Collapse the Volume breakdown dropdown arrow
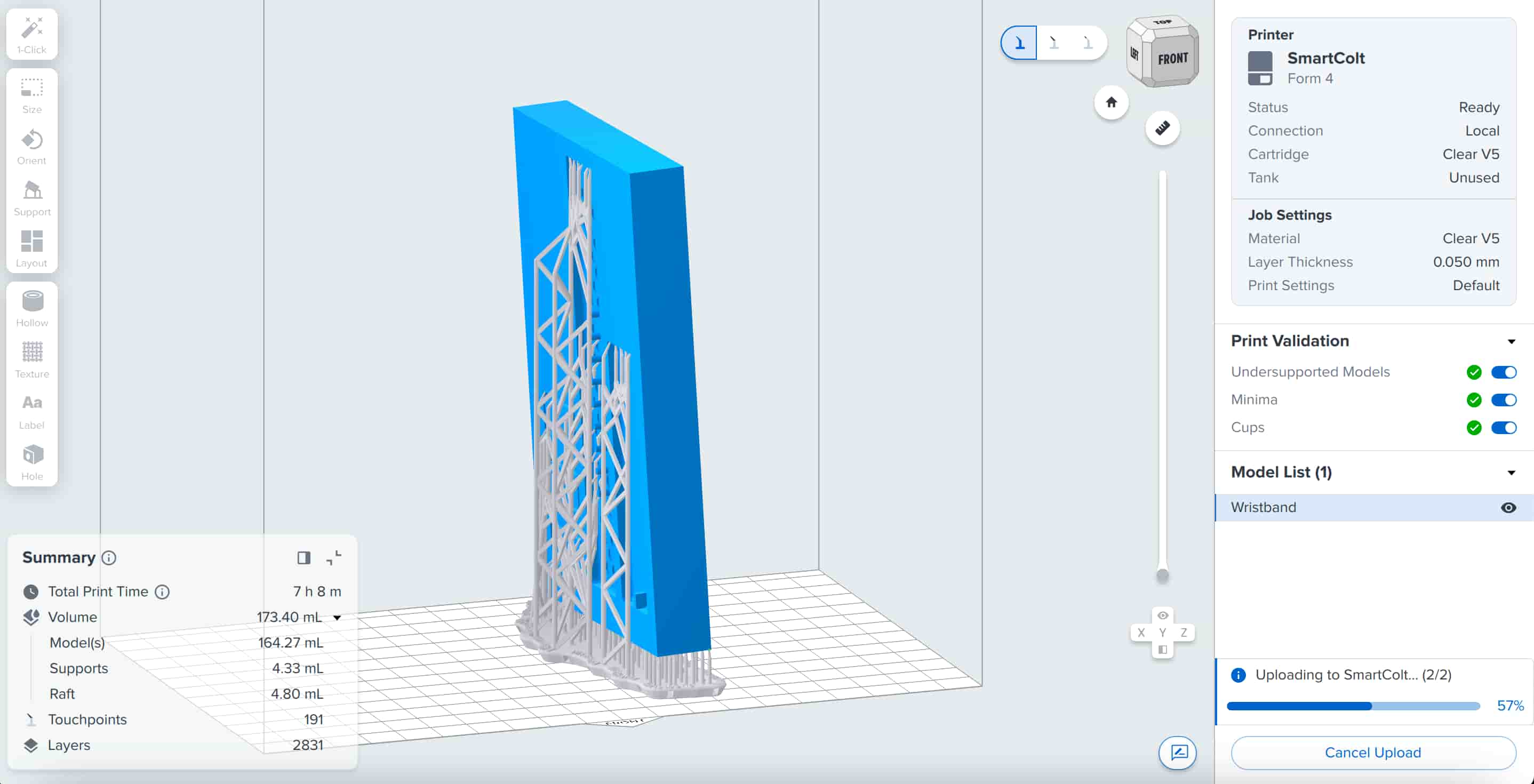Screen dimensions: 1534x784 pos(337,617)
